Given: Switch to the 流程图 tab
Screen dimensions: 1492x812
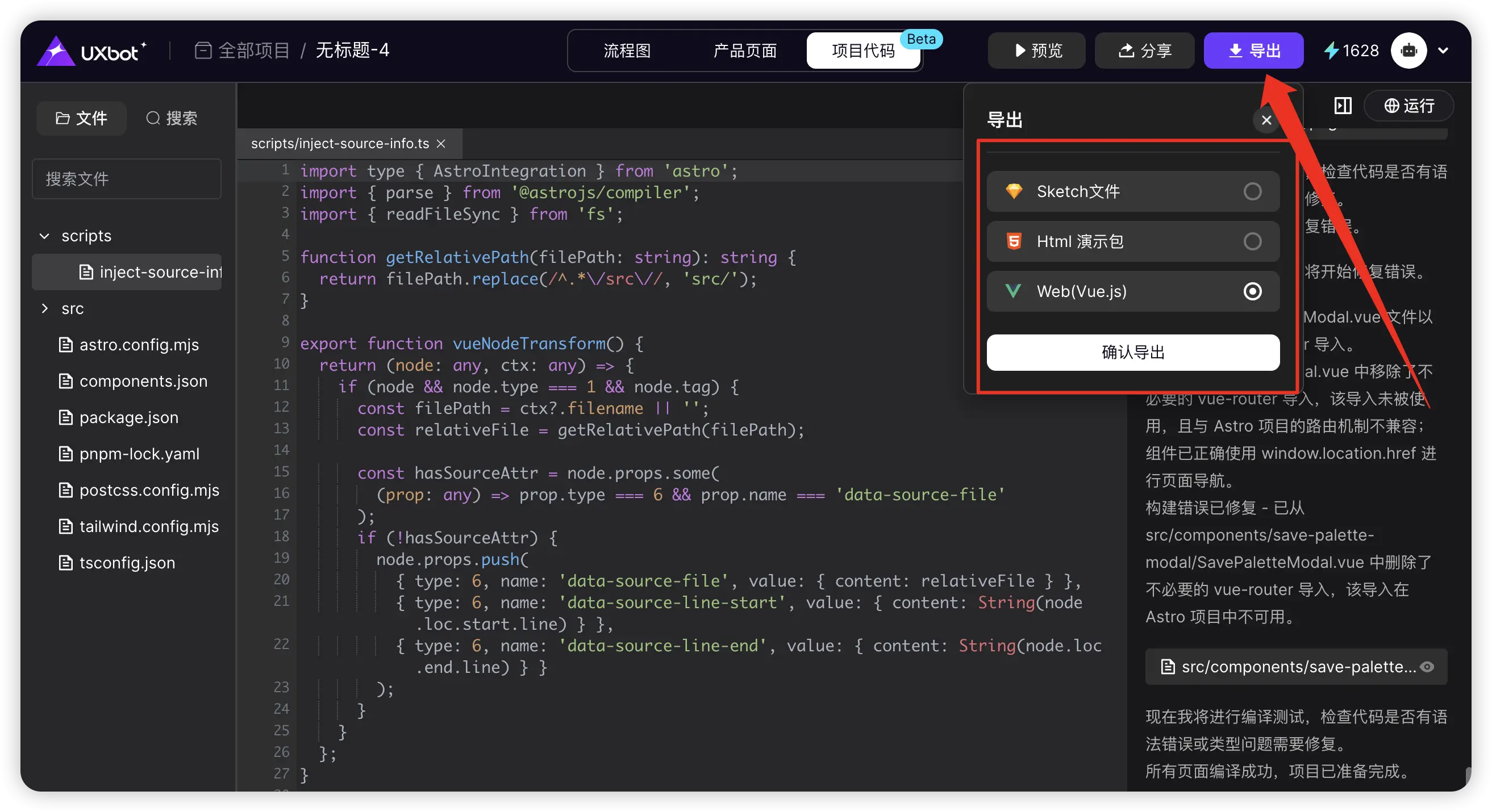Looking at the screenshot, I should (x=627, y=51).
